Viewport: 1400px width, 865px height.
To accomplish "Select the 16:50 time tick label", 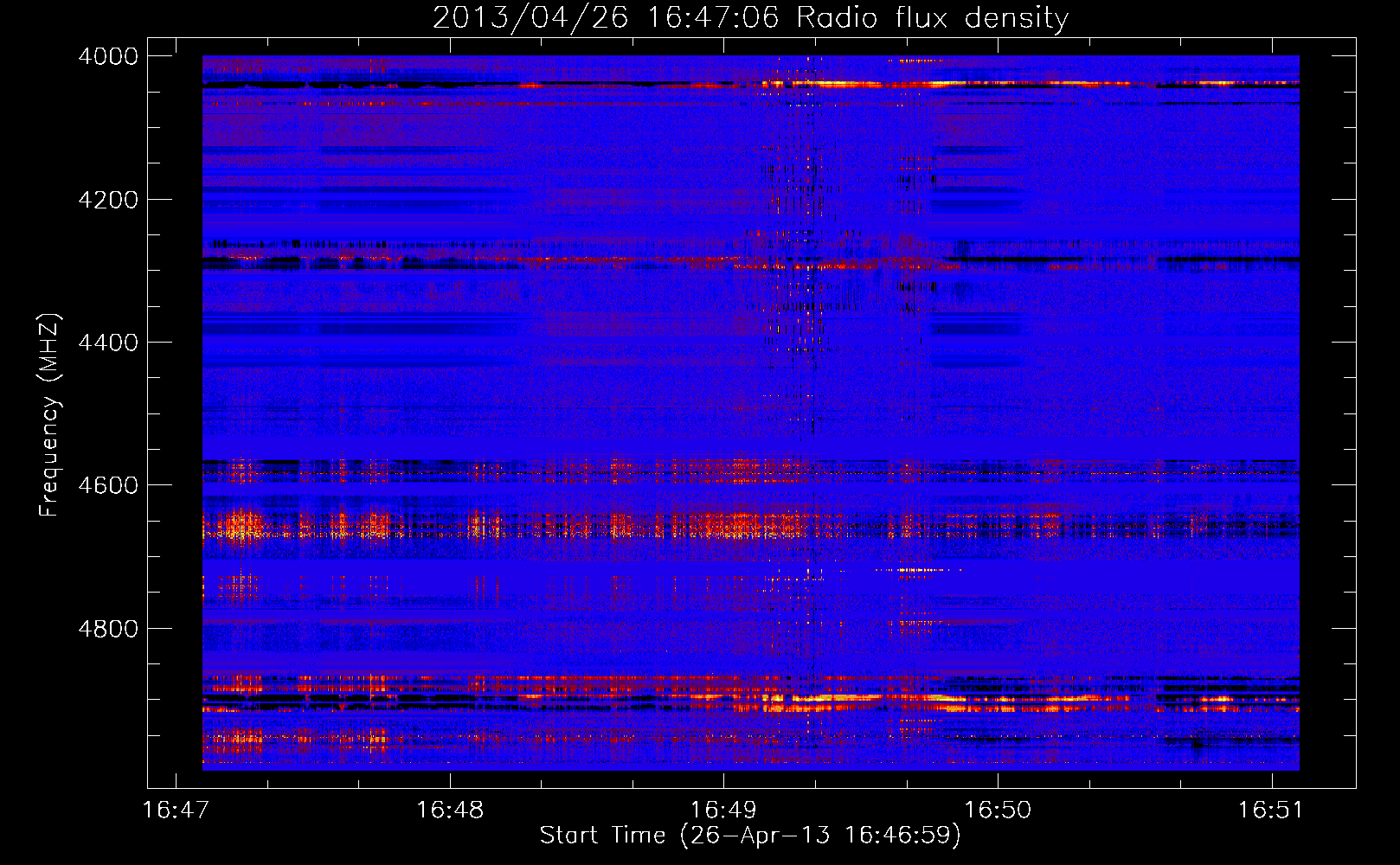I will click(x=998, y=810).
